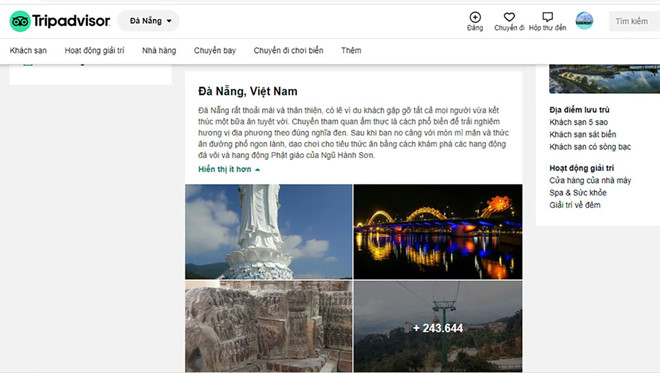Click the profile avatar picture
The height and width of the screenshot is (373, 660).
pyautogui.click(x=584, y=21)
